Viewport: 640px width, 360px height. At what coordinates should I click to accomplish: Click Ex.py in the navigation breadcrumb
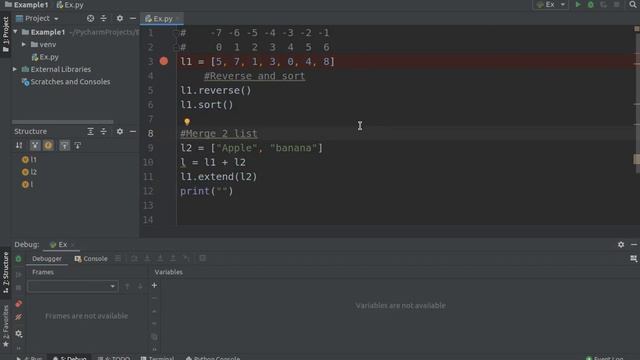(x=70, y=5)
